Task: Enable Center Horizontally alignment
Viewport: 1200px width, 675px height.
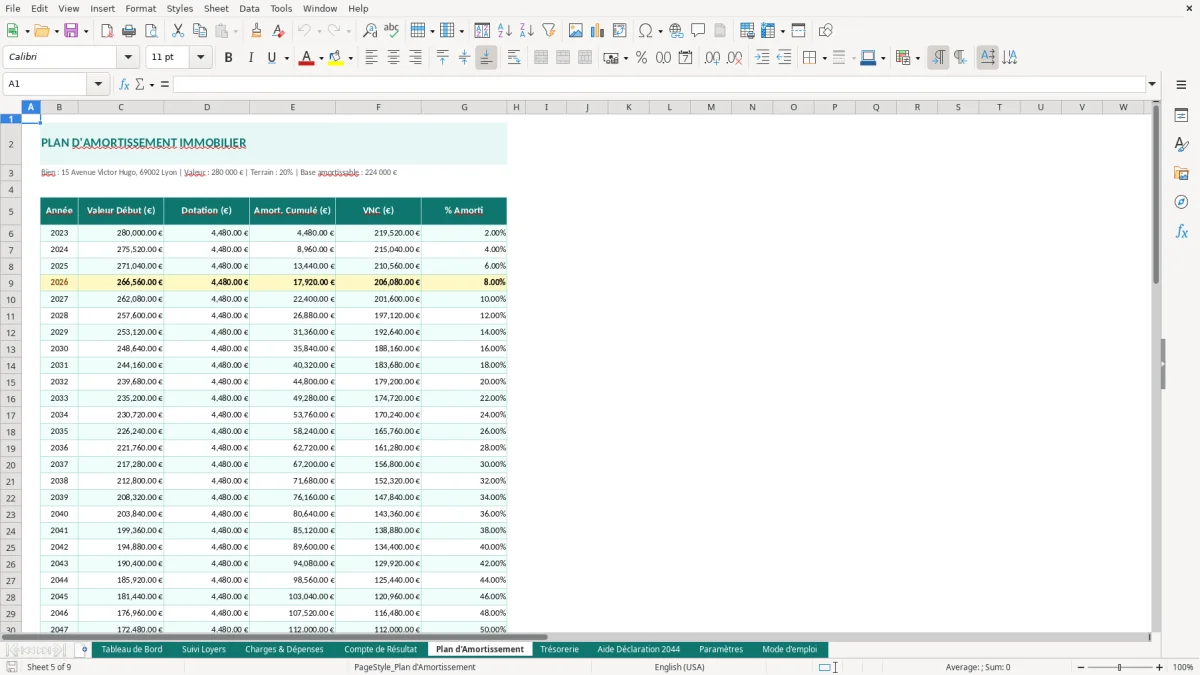Action: click(x=393, y=58)
